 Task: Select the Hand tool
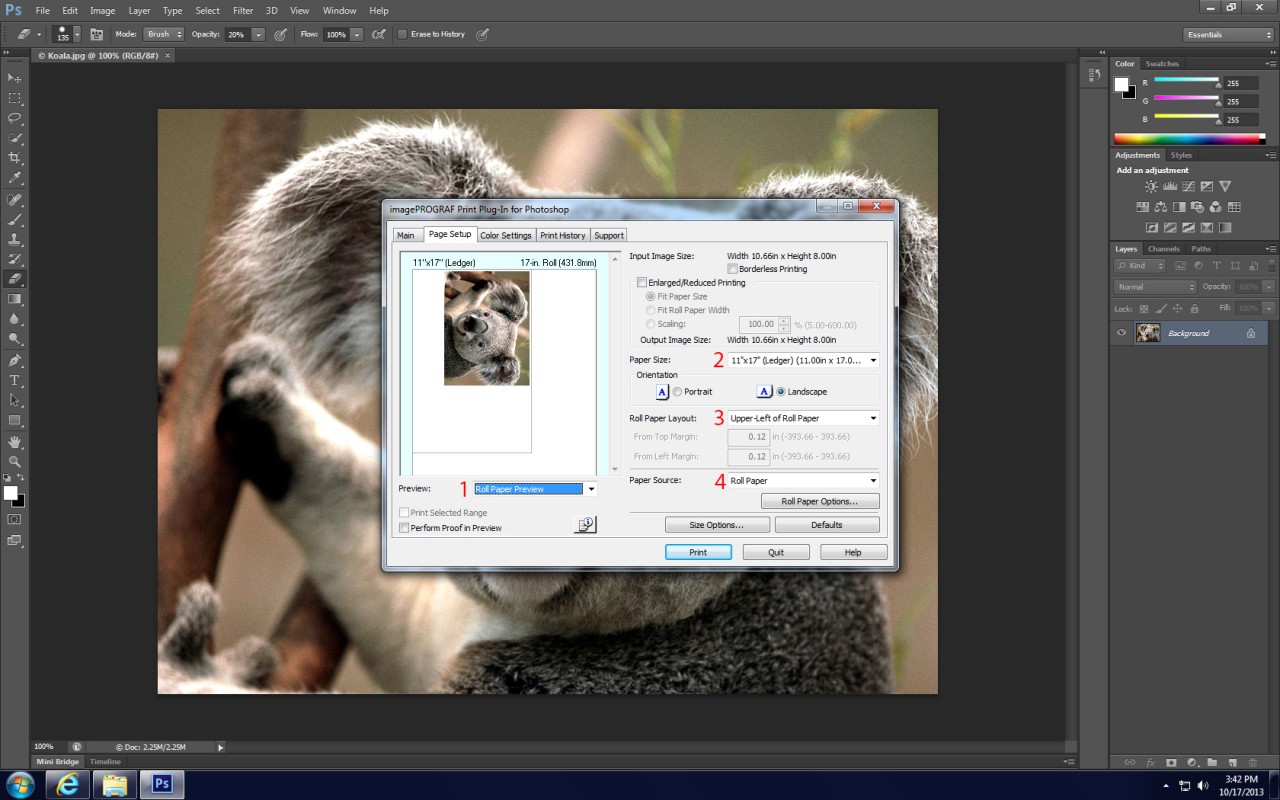15,442
